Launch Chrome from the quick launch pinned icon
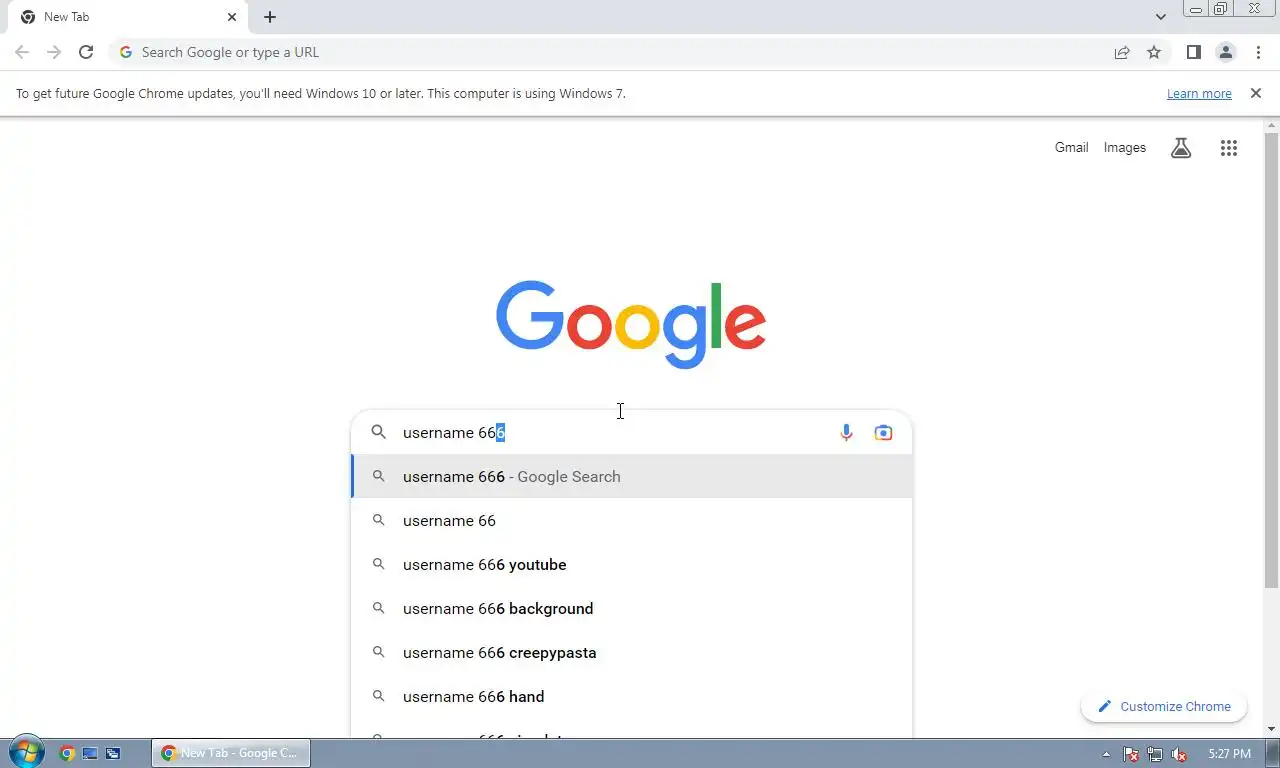1280x768 pixels. click(67, 753)
